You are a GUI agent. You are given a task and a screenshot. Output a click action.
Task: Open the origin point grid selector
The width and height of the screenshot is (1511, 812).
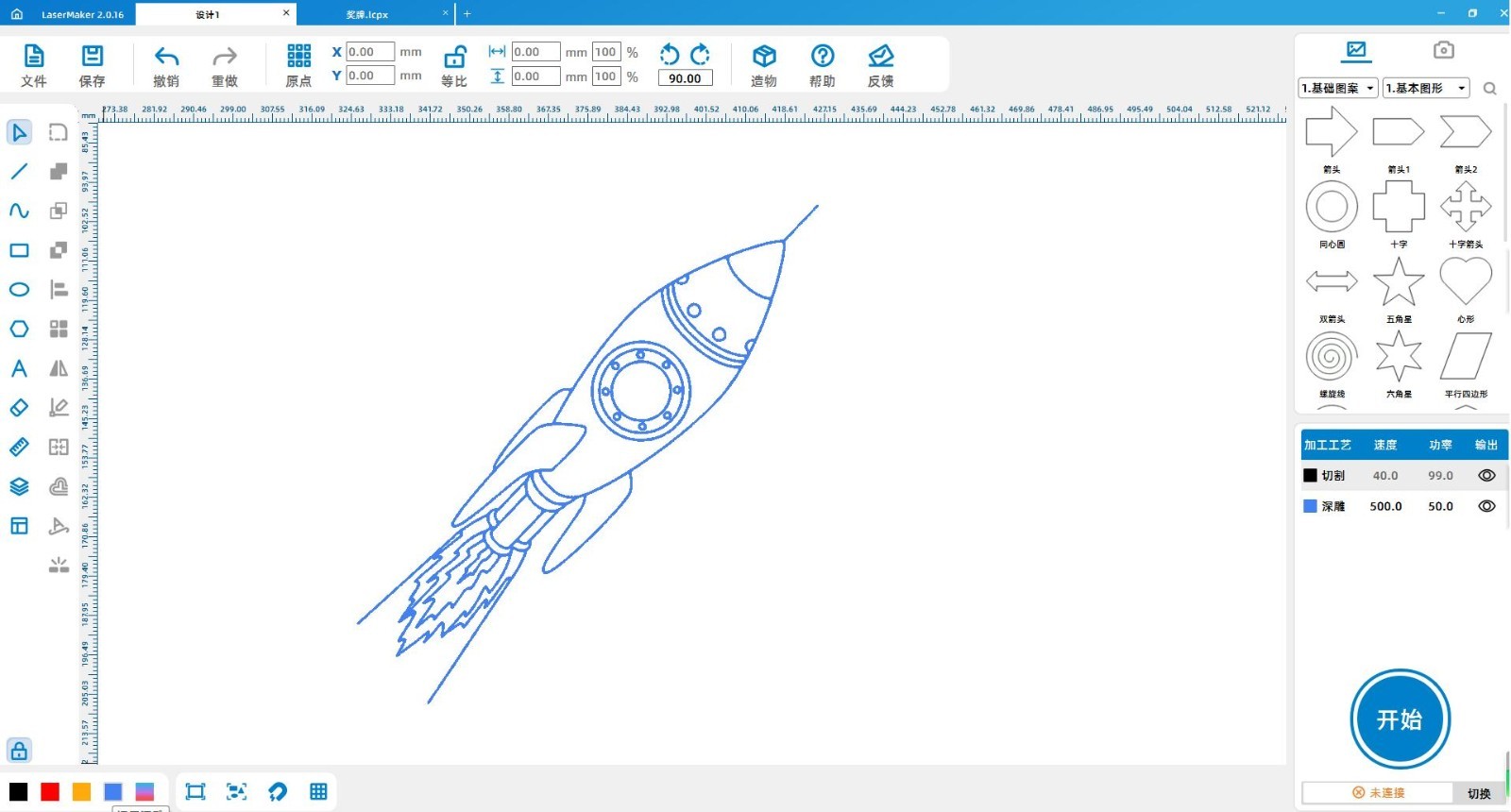tap(298, 66)
